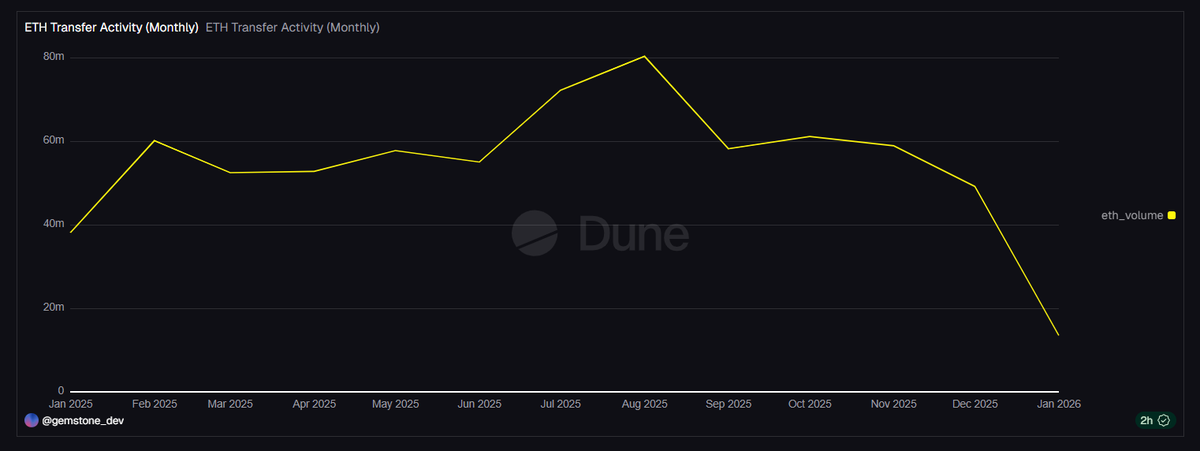Click the Jan 2025 x-axis label
1200x451 pixels.
pos(70,404)
